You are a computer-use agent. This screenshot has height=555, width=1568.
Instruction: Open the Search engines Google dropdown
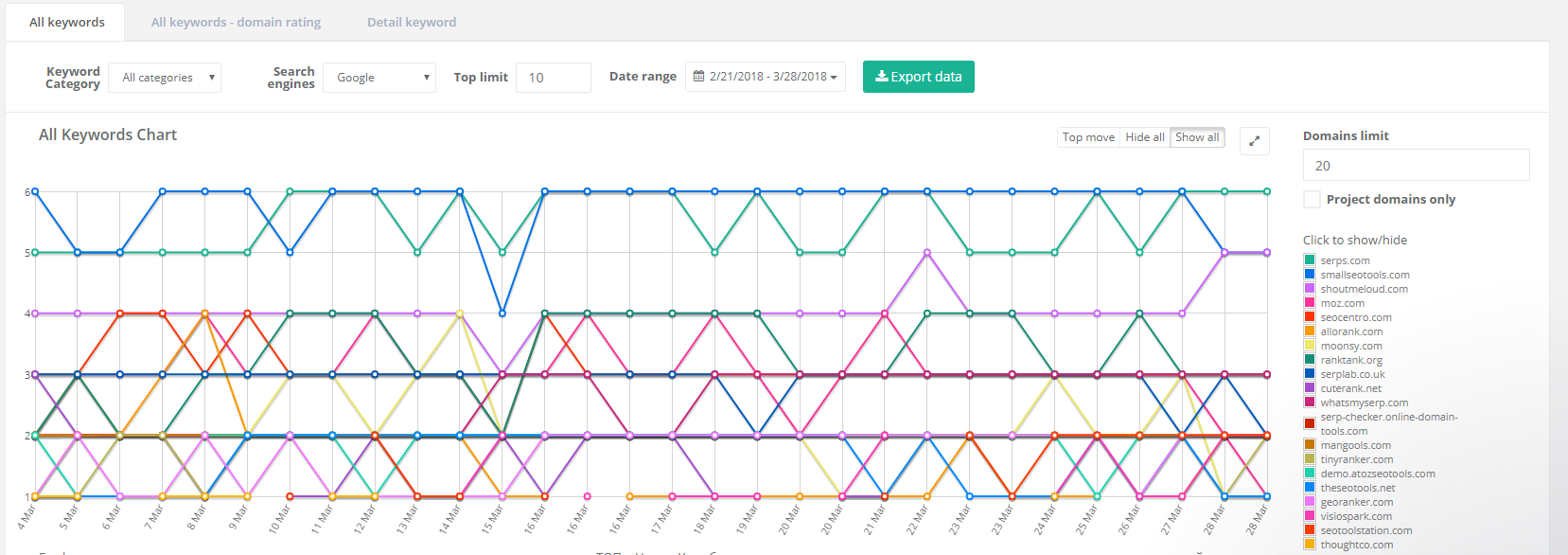pos(379,78)
